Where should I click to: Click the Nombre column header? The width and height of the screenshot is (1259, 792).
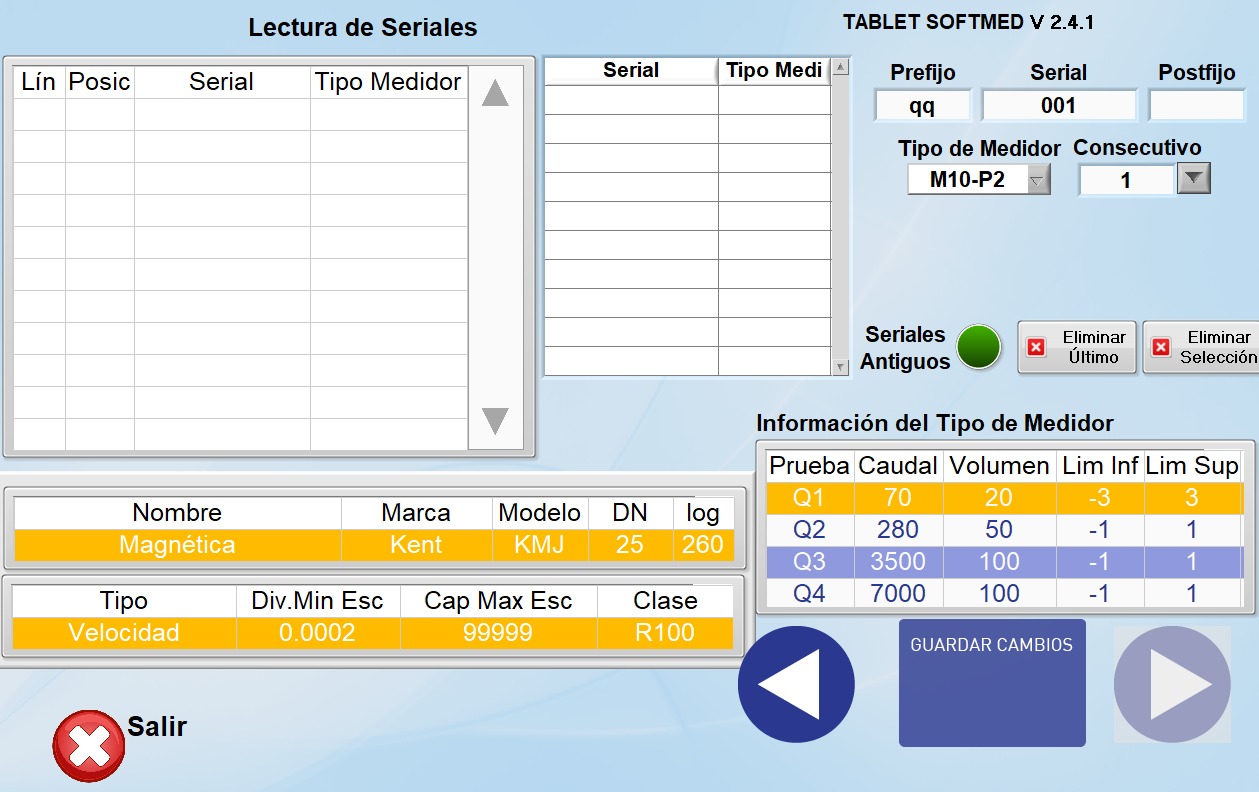177,513
